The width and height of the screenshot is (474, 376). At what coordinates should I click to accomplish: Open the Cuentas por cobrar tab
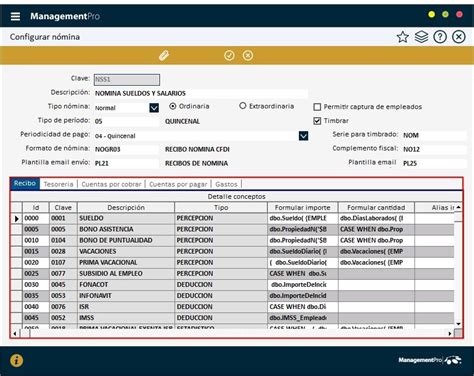[111, 184]
